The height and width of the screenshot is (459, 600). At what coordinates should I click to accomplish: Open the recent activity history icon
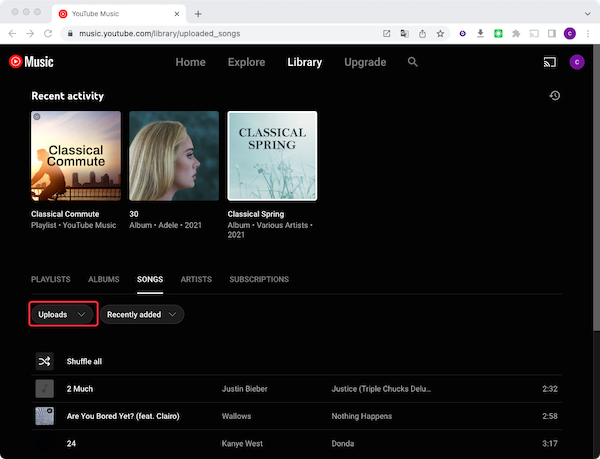pos(554,96)
